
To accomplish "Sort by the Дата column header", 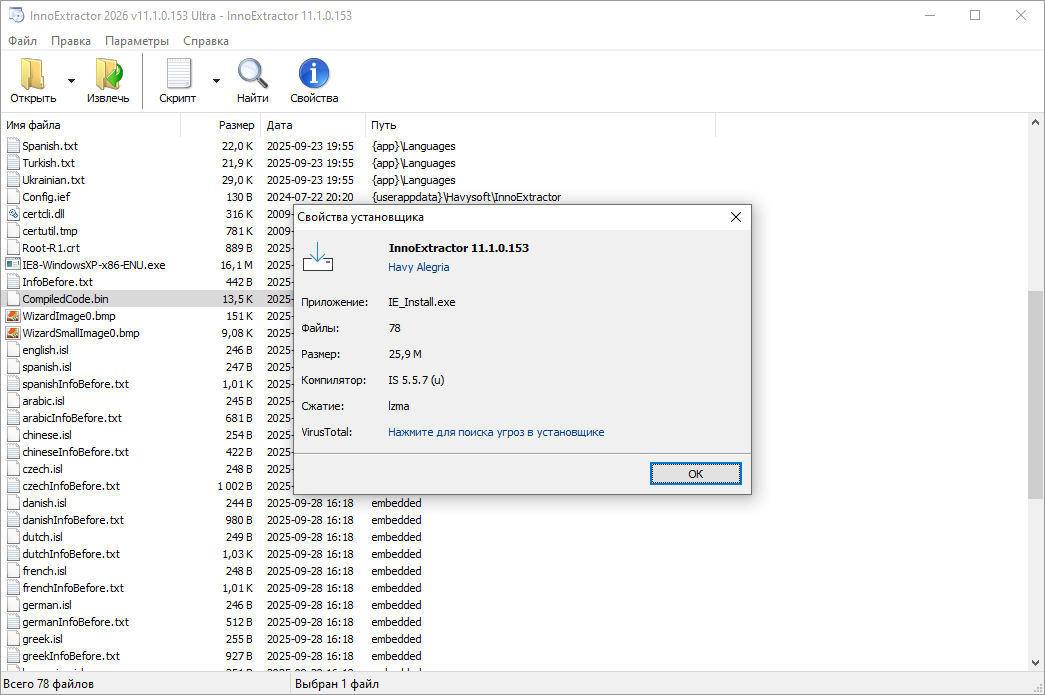I will click(313, 125).
